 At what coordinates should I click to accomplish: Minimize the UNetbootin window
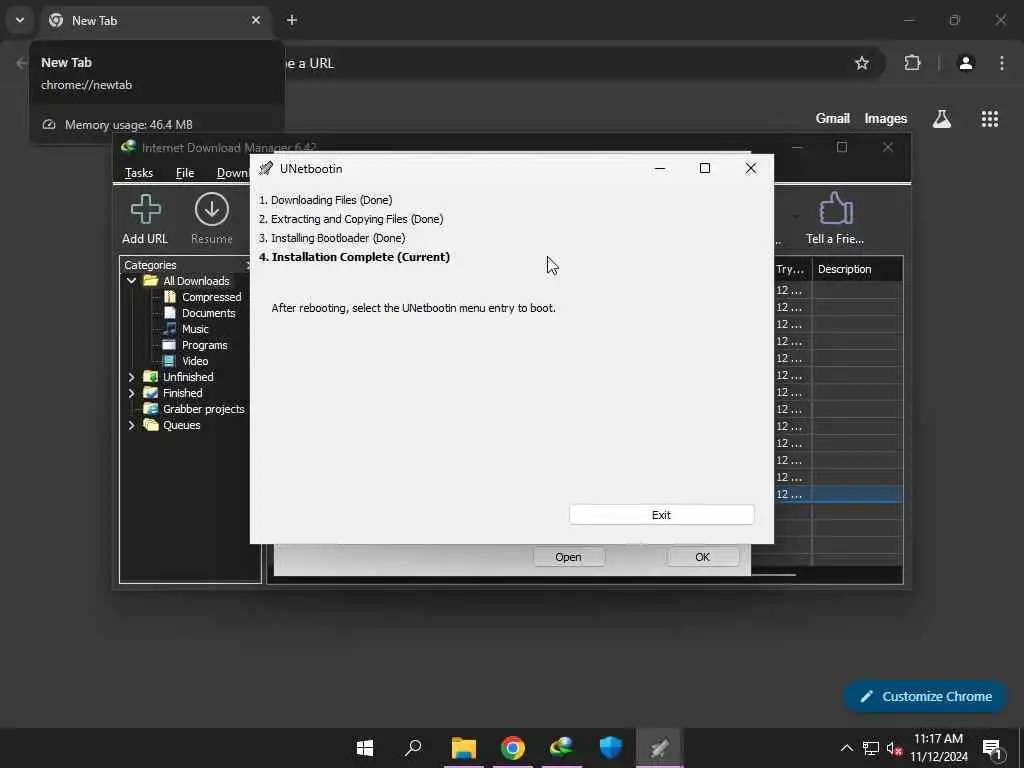(x=660, y=168)
